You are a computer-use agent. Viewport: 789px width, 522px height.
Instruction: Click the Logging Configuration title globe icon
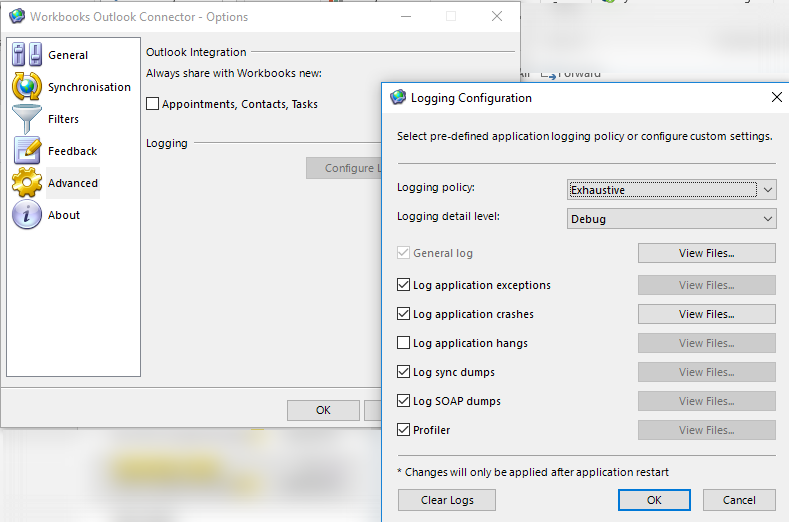point(398,97)
